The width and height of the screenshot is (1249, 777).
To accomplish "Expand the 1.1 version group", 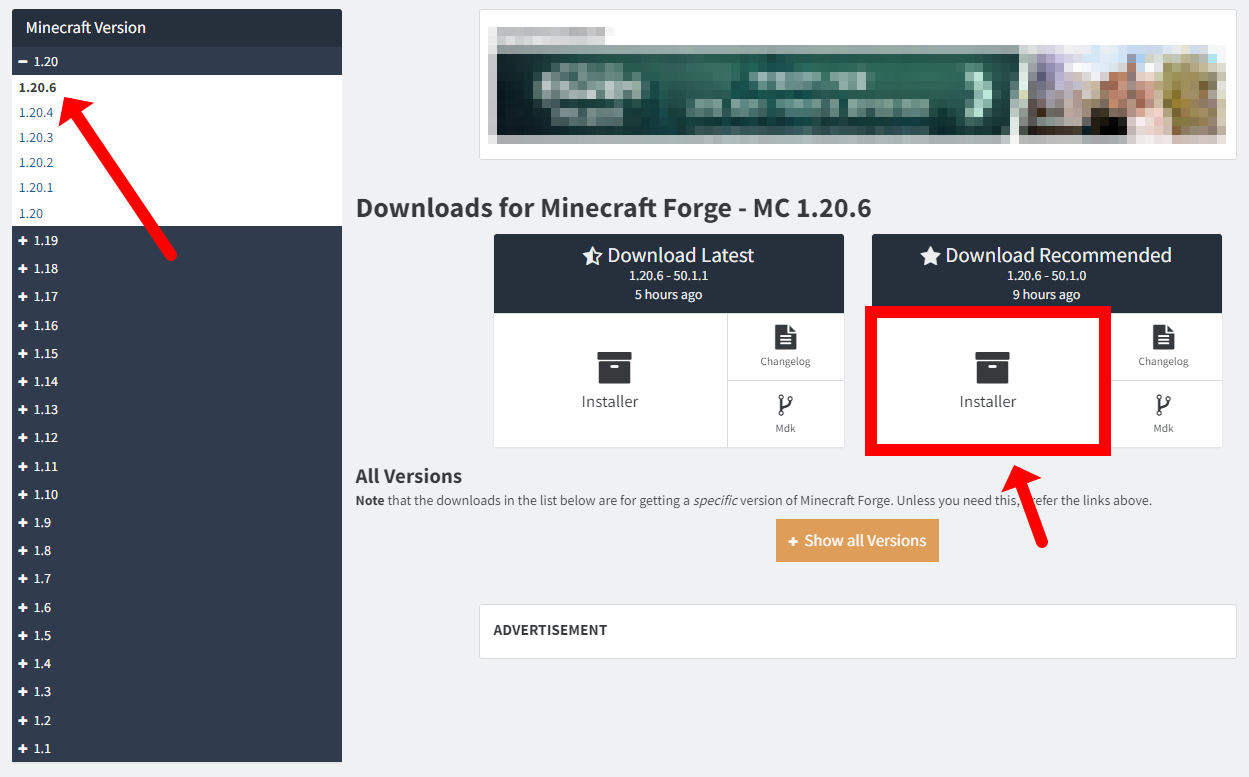I will (x=24, y=749).
